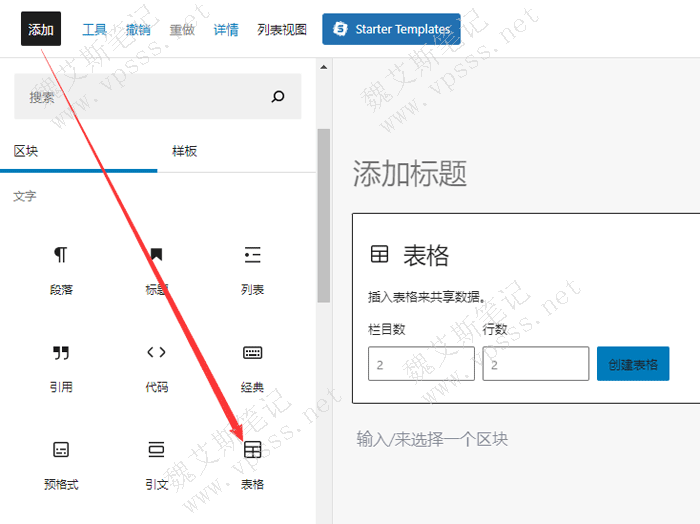Click the 表格 placeholder title text

pyautogui.click(x=426, y=255)
